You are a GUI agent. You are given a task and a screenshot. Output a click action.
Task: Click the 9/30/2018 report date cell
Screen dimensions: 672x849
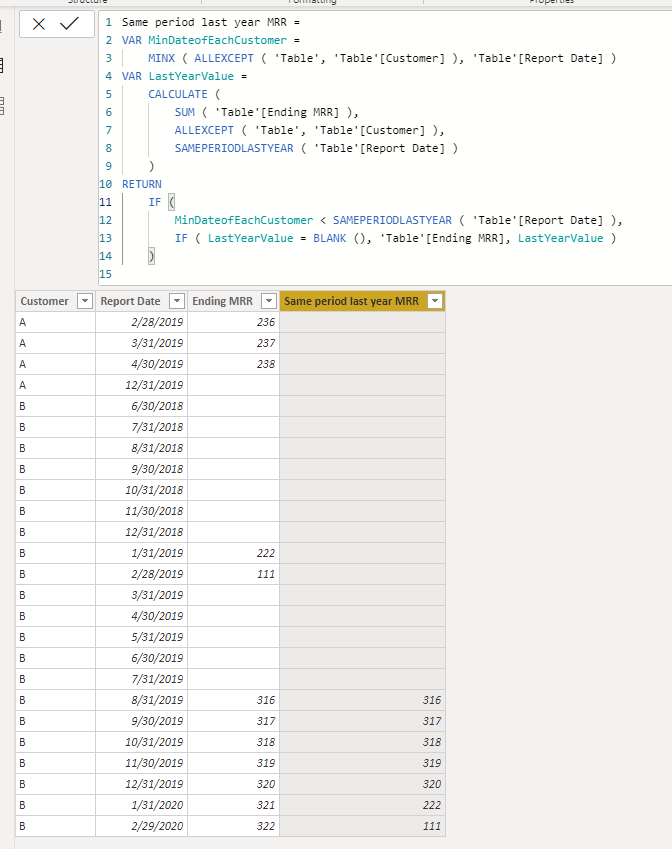click(x=141, y=469)
